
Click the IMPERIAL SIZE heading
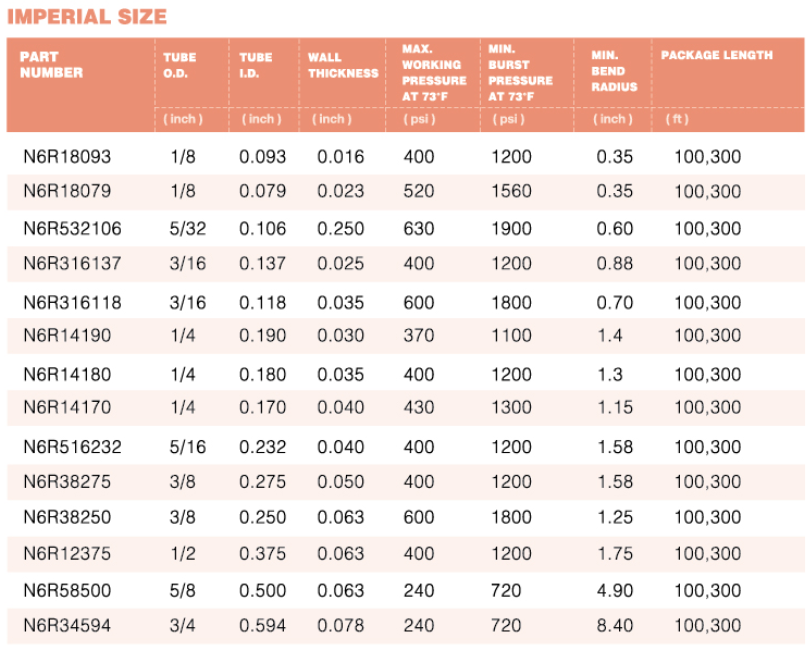point(87,17)
